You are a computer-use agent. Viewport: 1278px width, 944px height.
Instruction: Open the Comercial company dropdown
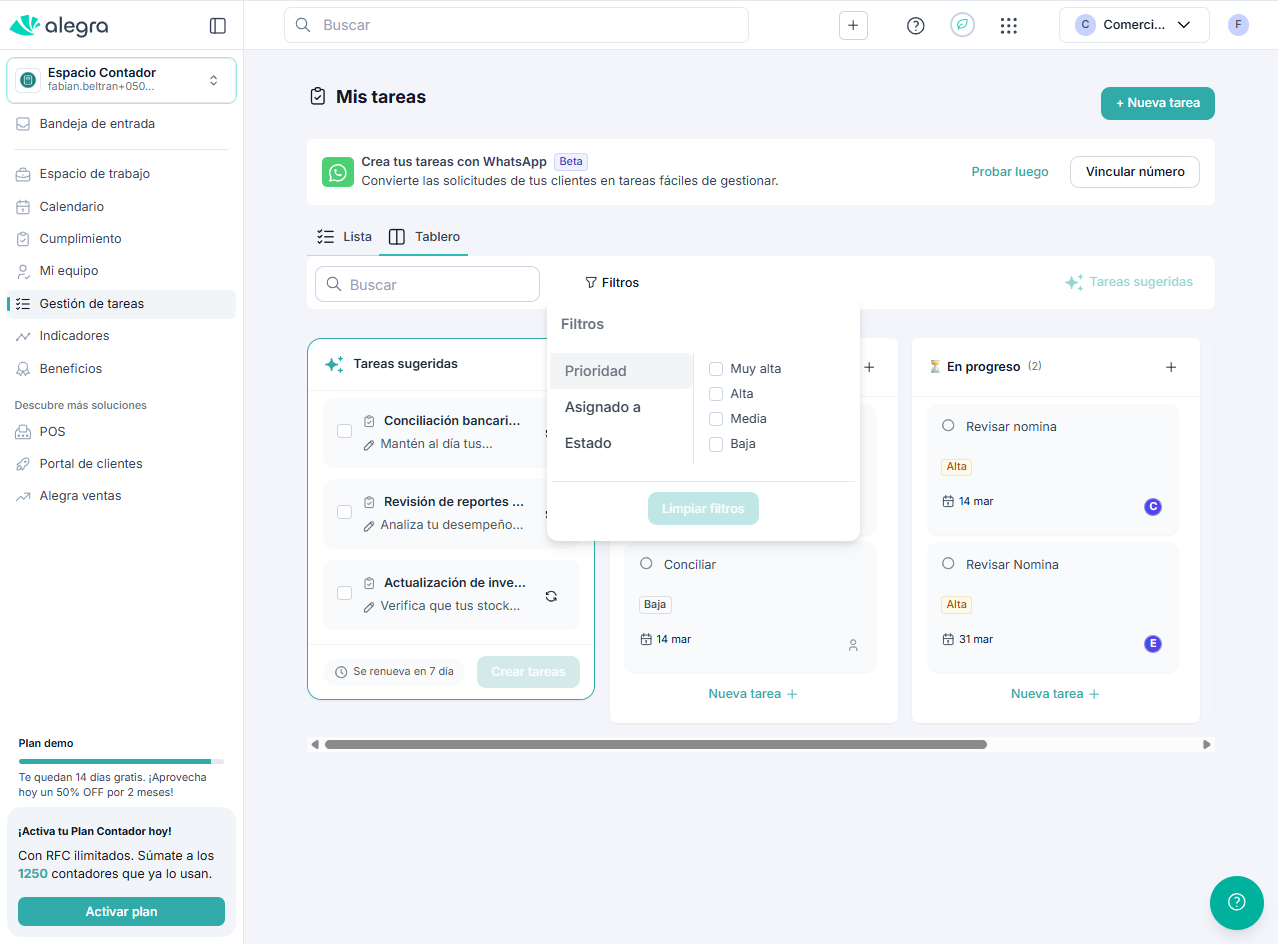click(x=1133, y=25)
